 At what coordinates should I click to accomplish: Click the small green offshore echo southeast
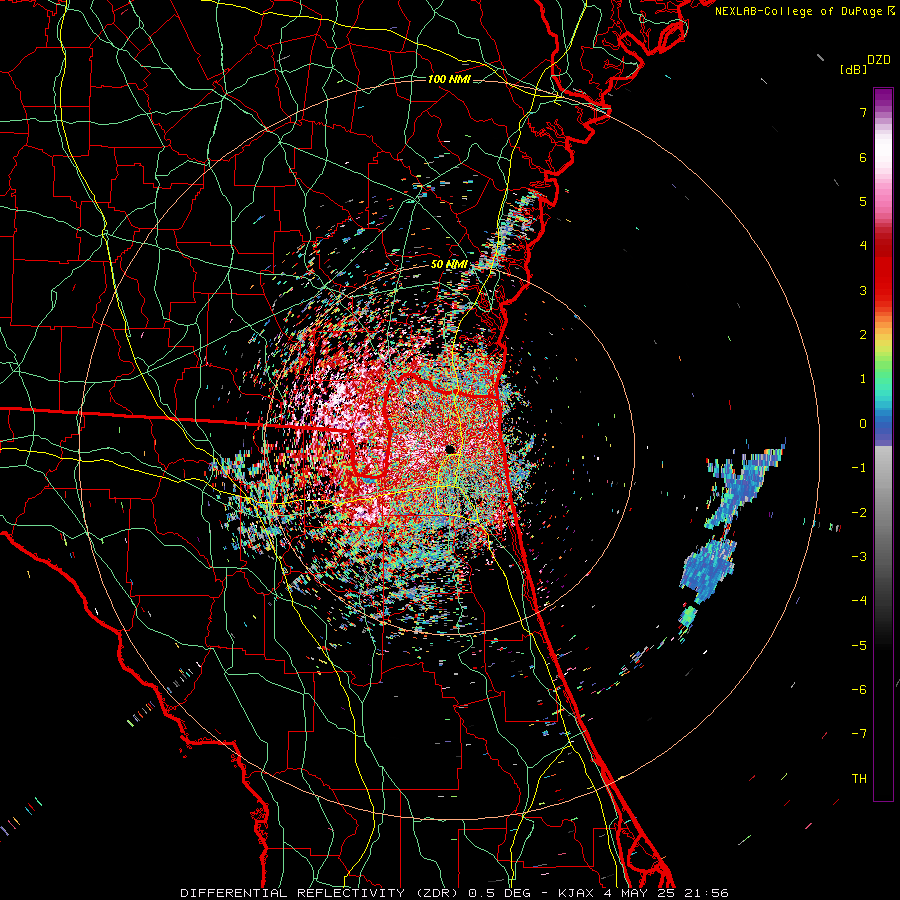689,615
